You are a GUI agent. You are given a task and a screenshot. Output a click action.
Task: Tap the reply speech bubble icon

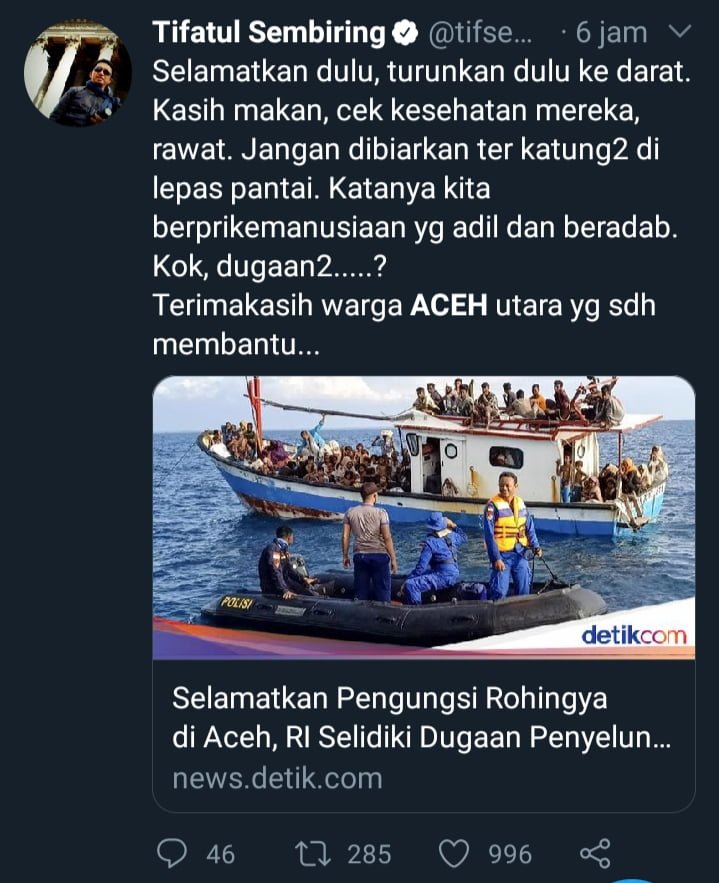[172, 854]
